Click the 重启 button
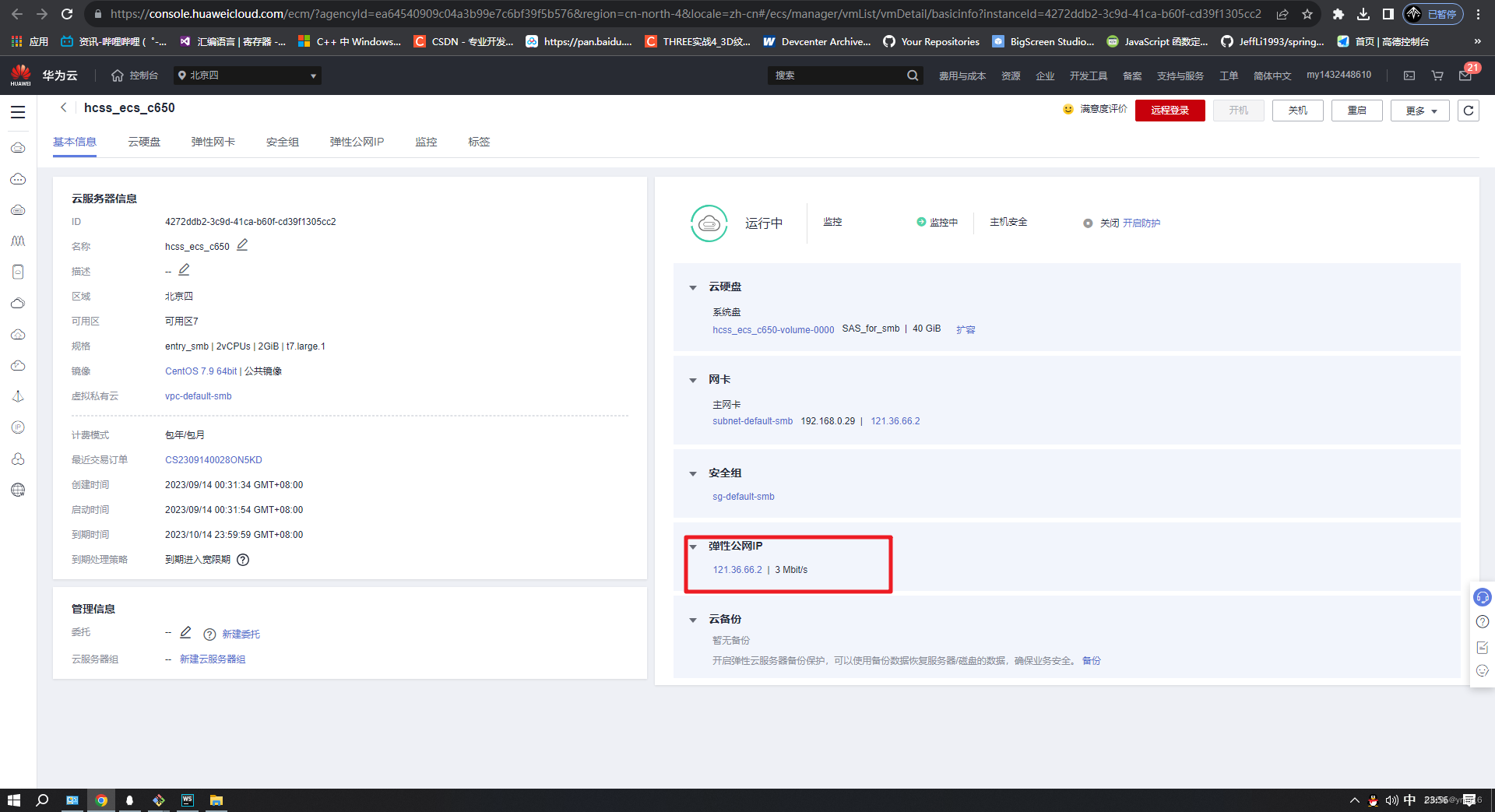The image size is (1495, 812). point(1356,111)
